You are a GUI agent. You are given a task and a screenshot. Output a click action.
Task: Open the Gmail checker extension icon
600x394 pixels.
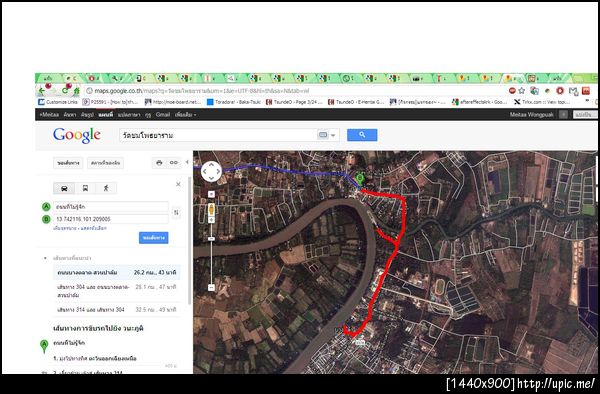tap(573, 91)
